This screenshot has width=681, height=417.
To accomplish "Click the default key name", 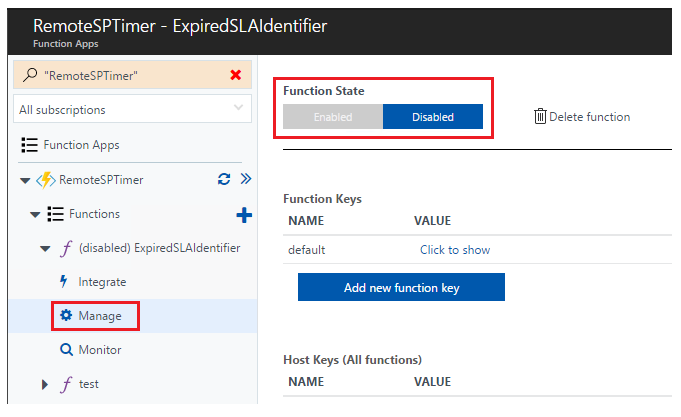I will coord(307,250).
